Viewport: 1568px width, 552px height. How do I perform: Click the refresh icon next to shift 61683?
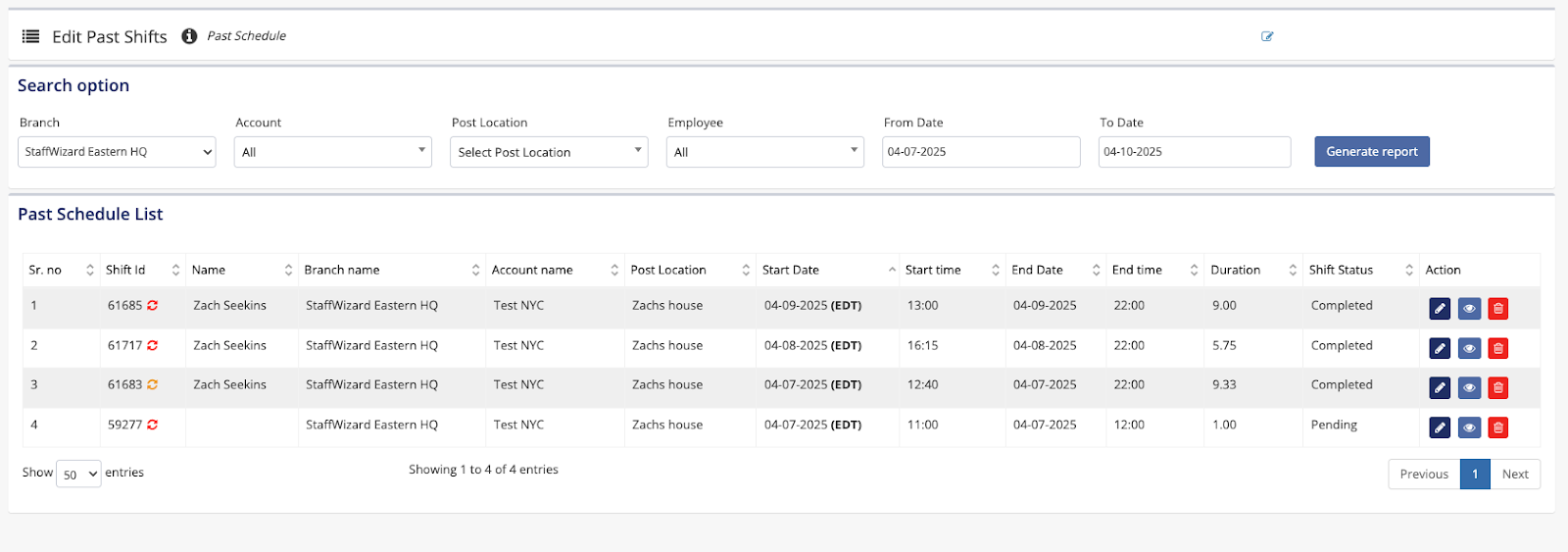(x=153, y=385)
